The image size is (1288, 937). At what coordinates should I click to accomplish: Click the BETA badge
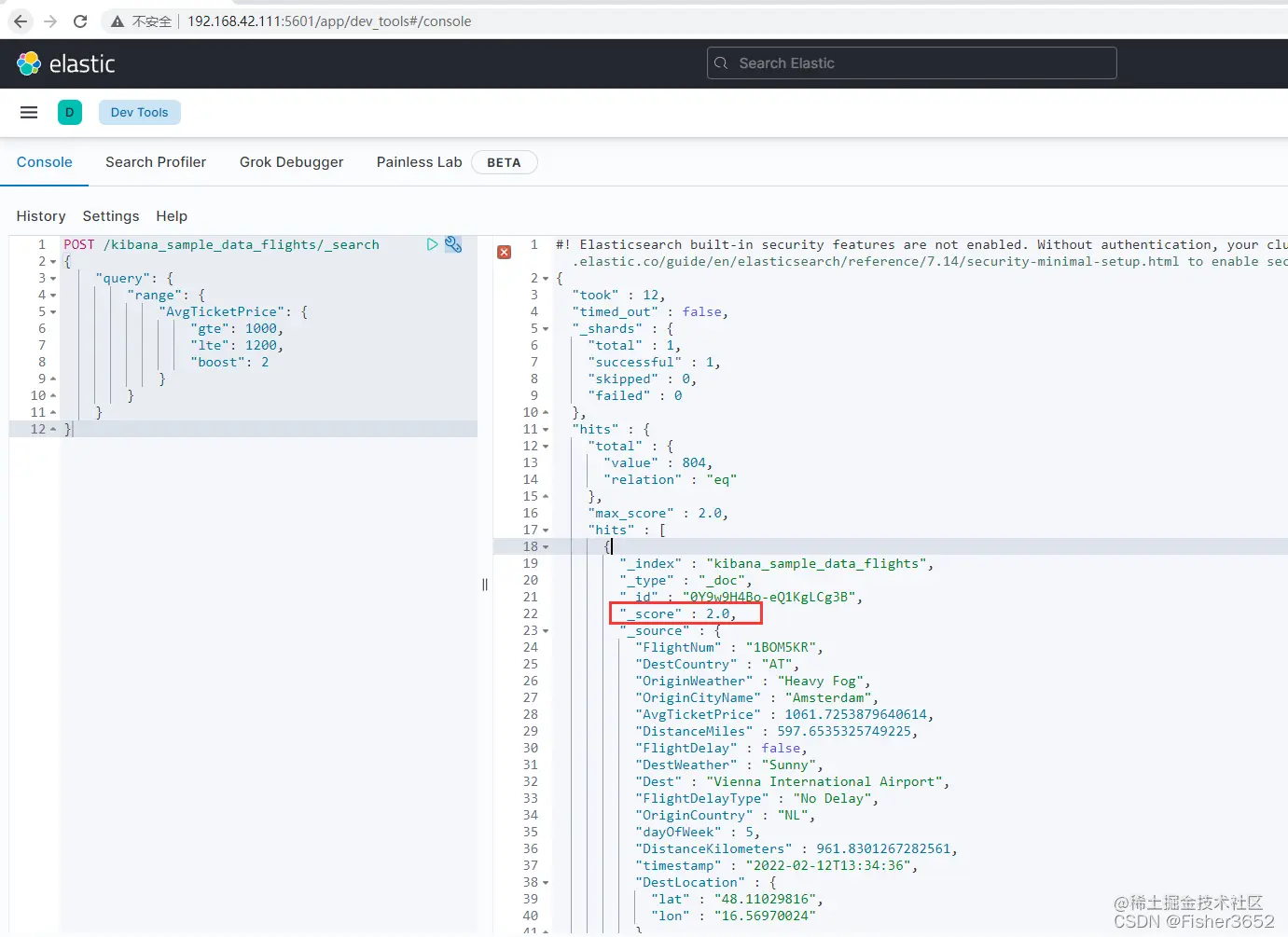[x=504, y=162]
